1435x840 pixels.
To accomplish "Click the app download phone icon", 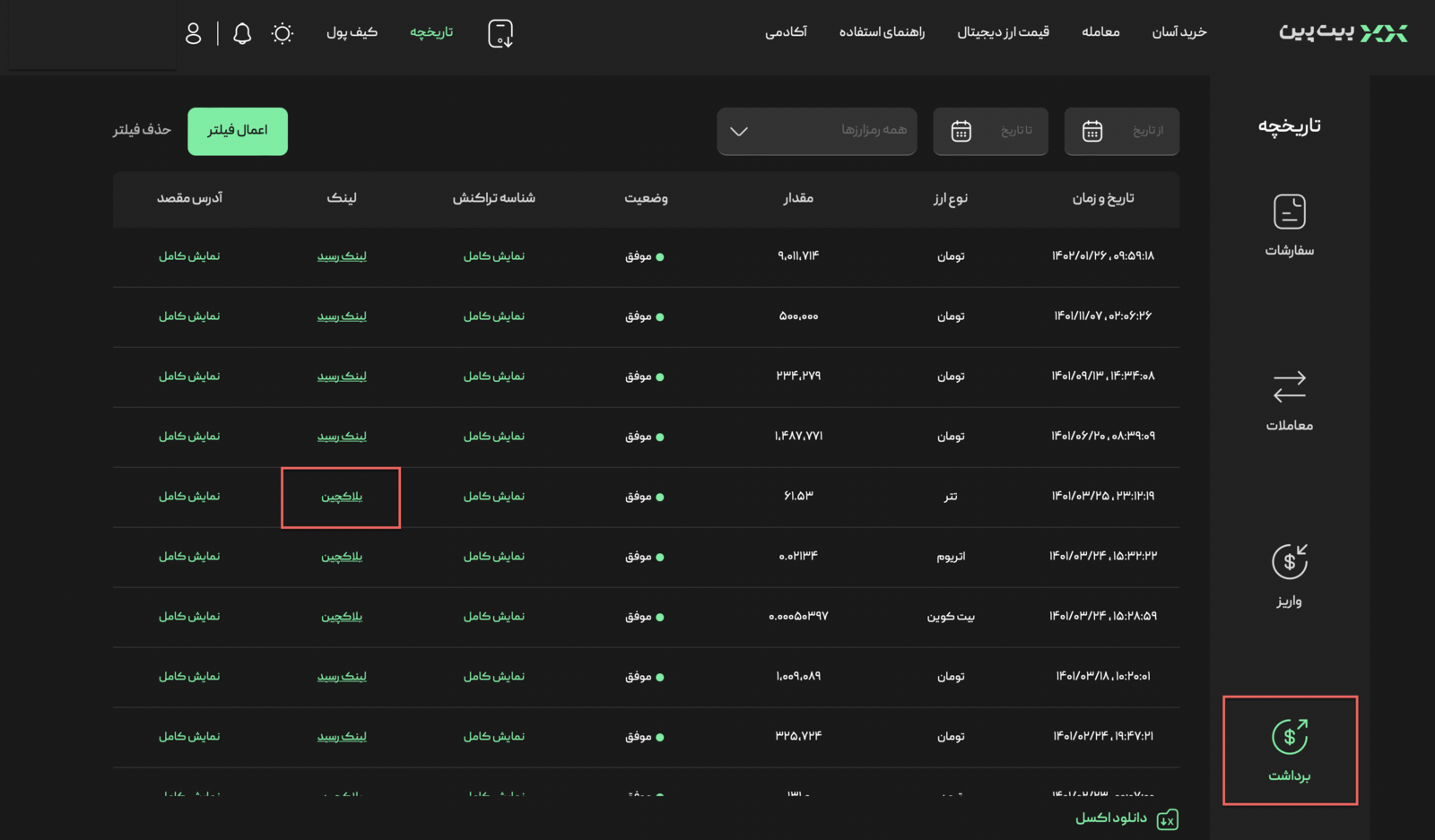I will [x=500, y=33].
